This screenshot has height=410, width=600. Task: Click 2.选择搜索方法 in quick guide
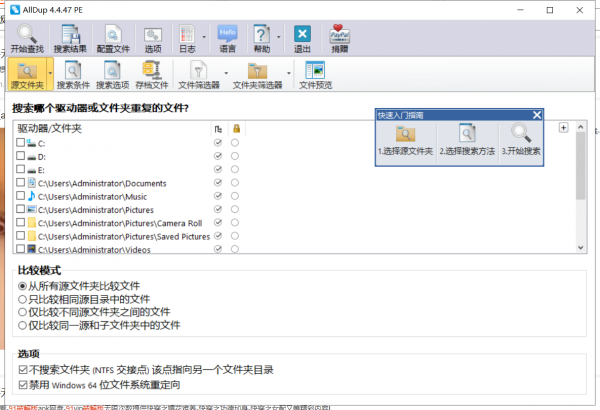tap(467, 140)
